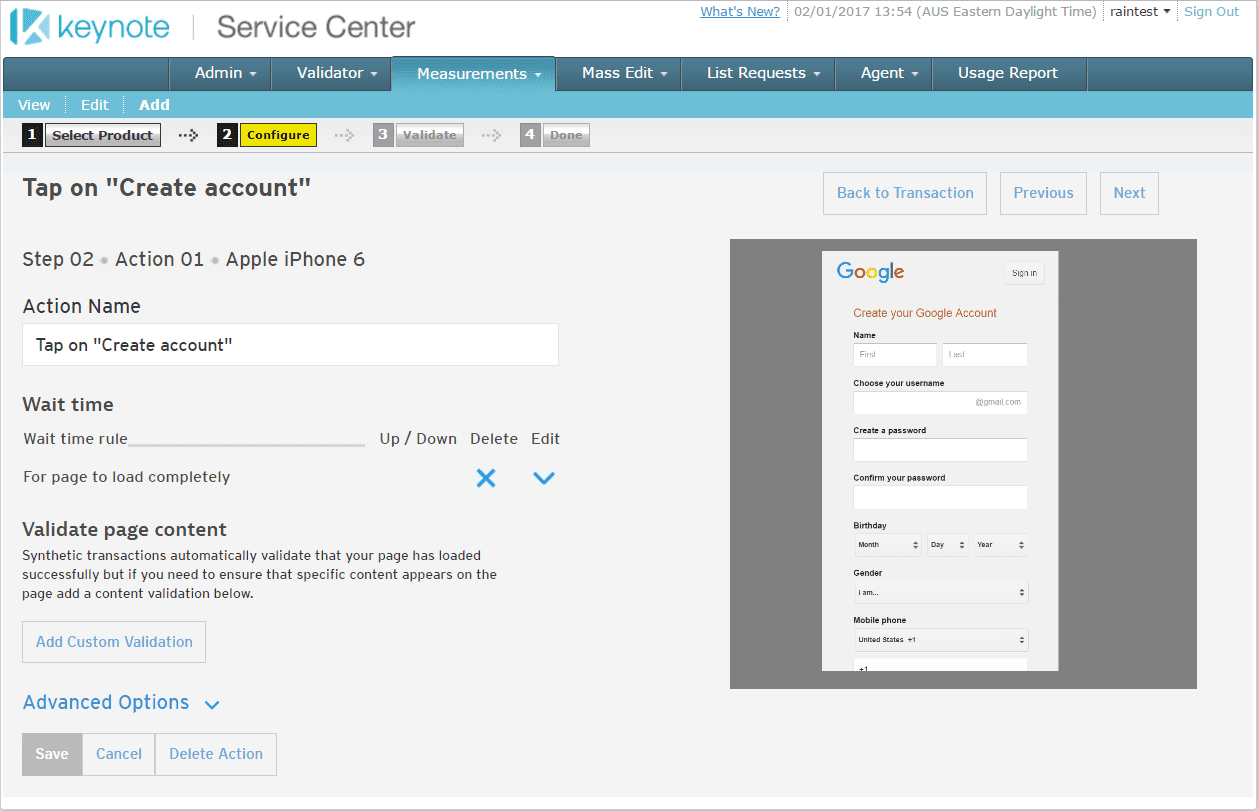The image size is (1258, 811).
Task: Open the Usage Report tab
Action: pyautogui.click(x=1008, y=73)
